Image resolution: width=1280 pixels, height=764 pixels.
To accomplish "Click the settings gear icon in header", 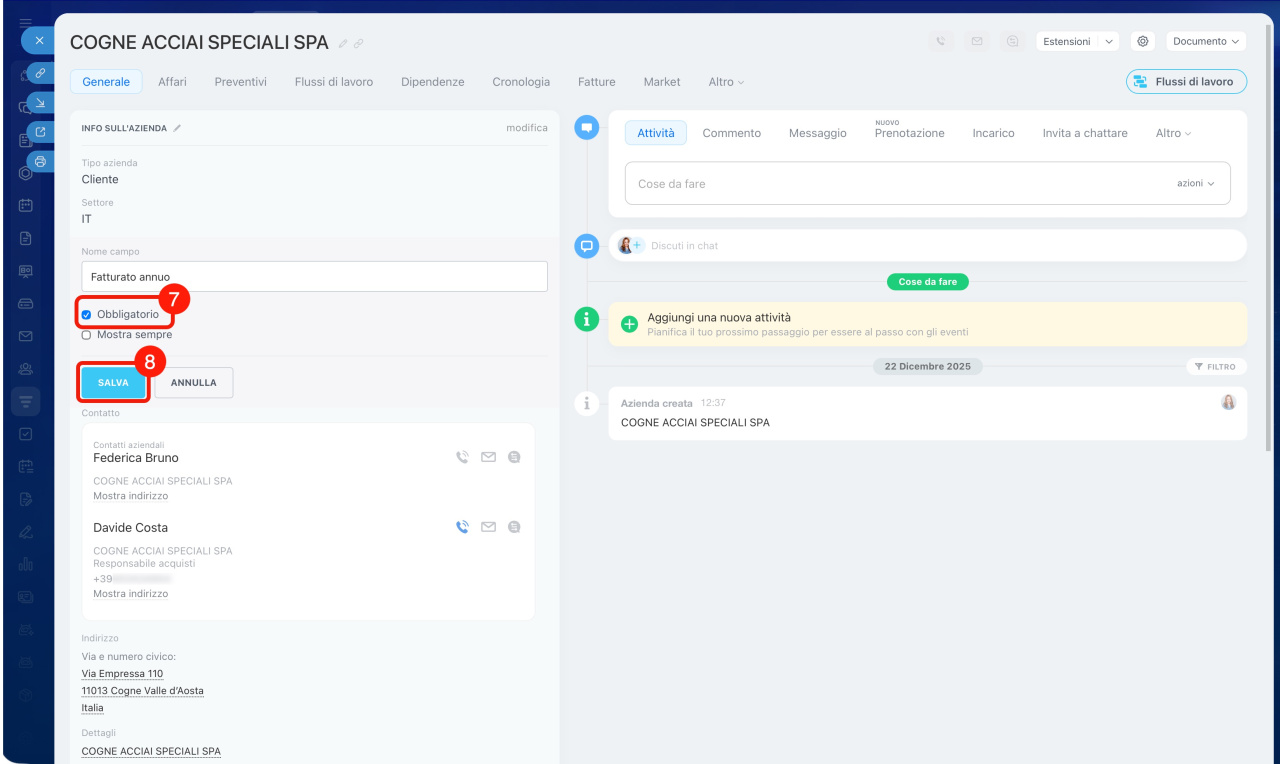I will coord(1142,41).
